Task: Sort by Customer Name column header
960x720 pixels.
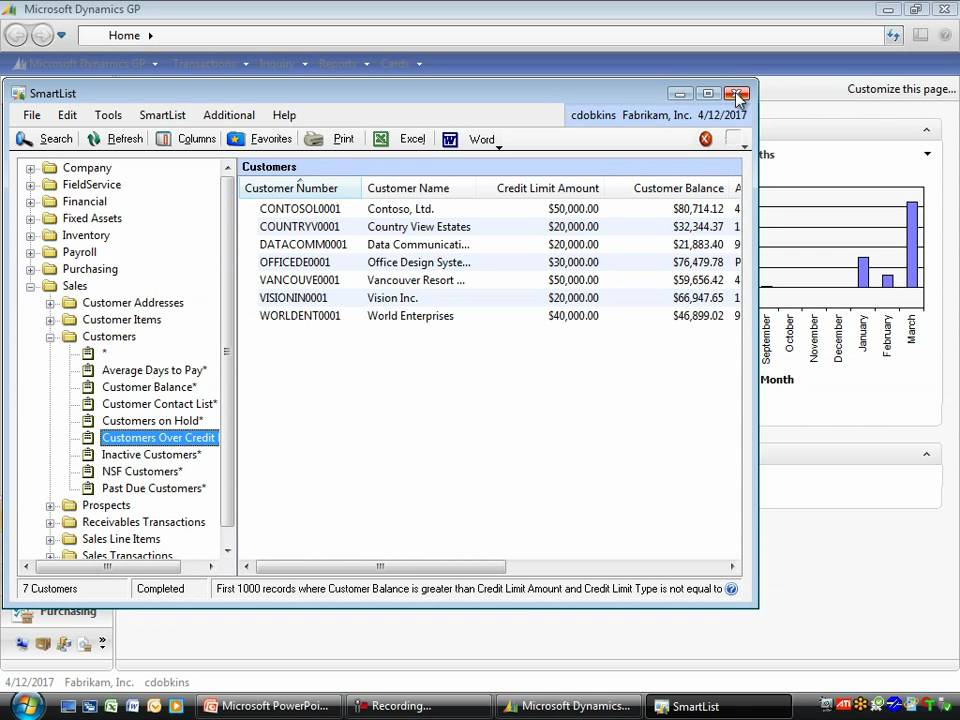Action: [x=418, y=189]
